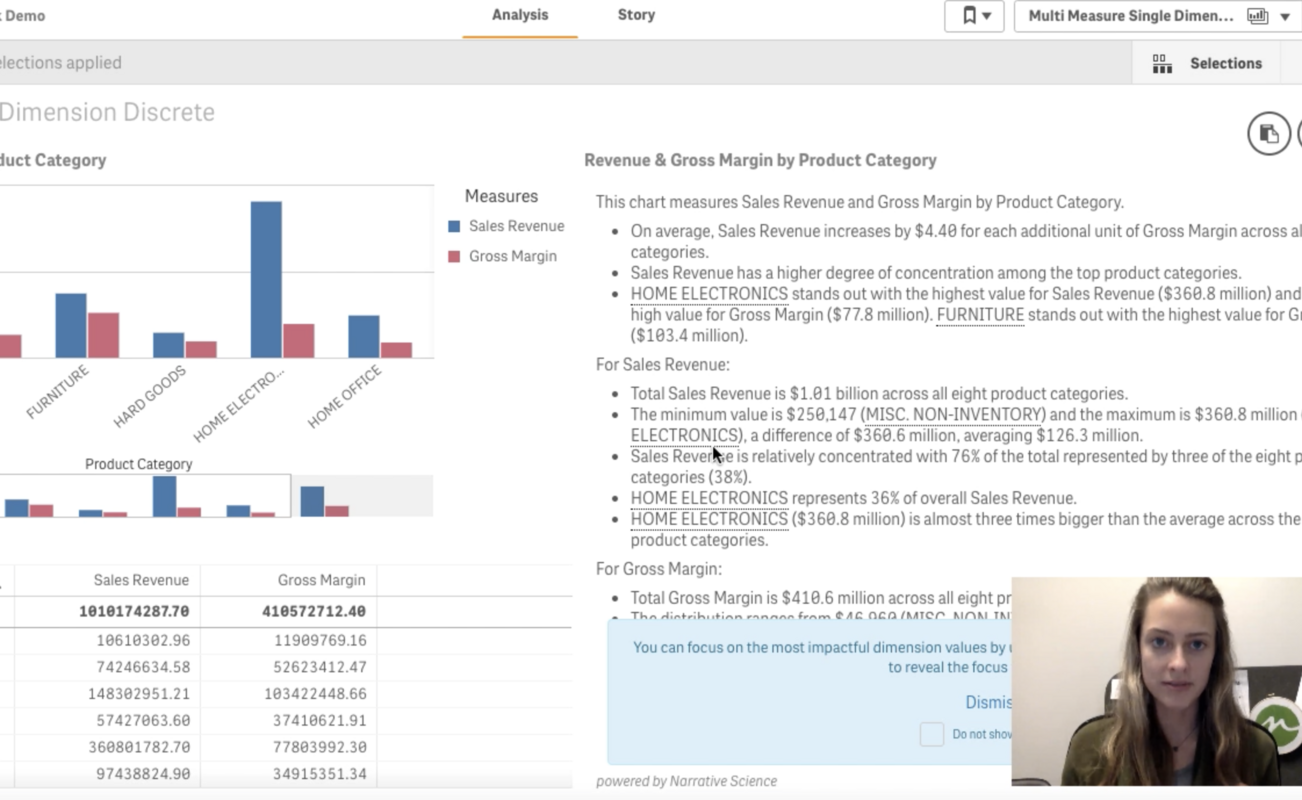Image resolution: width=1302 pixels, height=800 pixels.
Task: Switch to the Story tab
Action: tap(636, 16)
